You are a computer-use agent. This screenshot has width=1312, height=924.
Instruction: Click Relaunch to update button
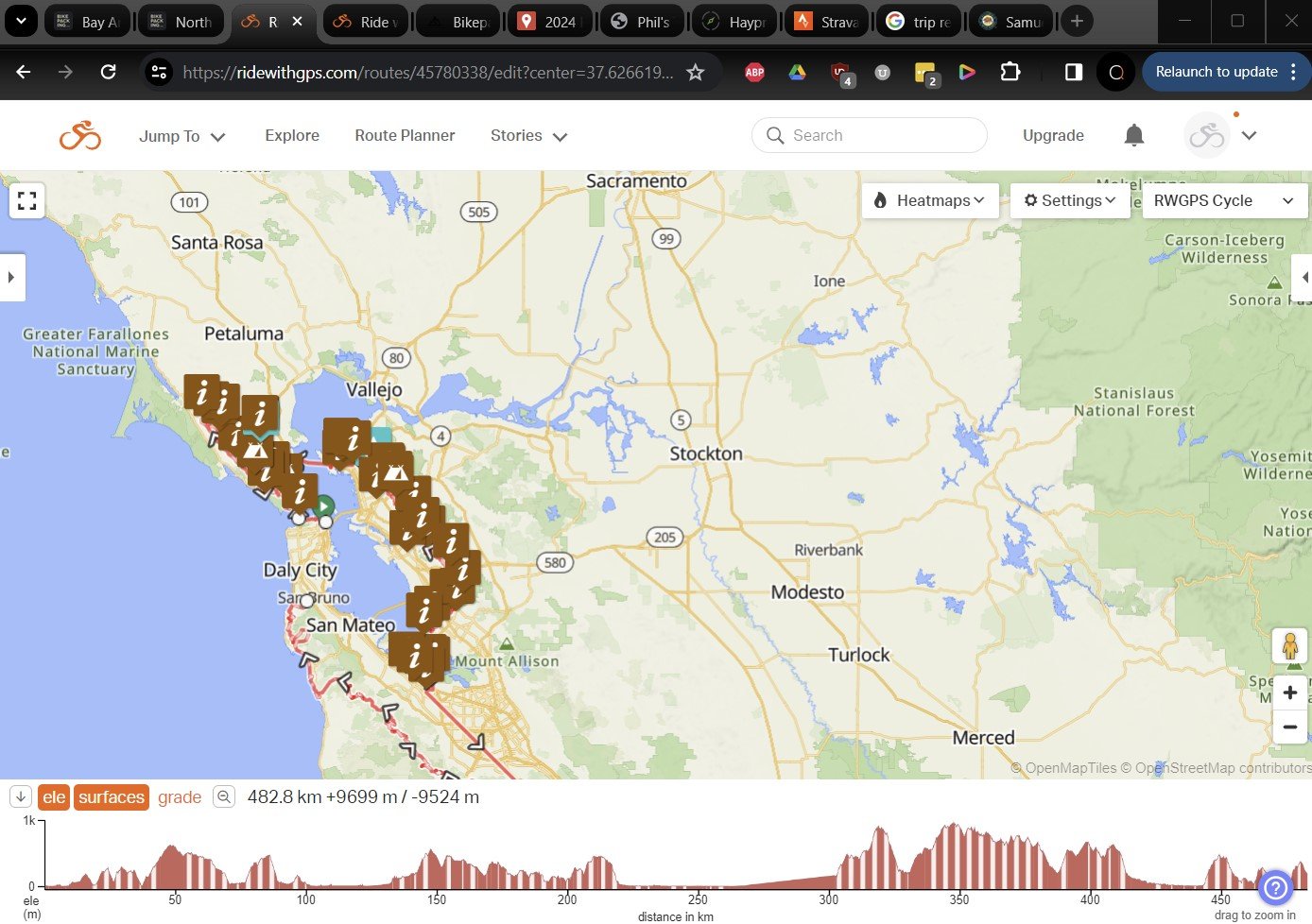1216,72
